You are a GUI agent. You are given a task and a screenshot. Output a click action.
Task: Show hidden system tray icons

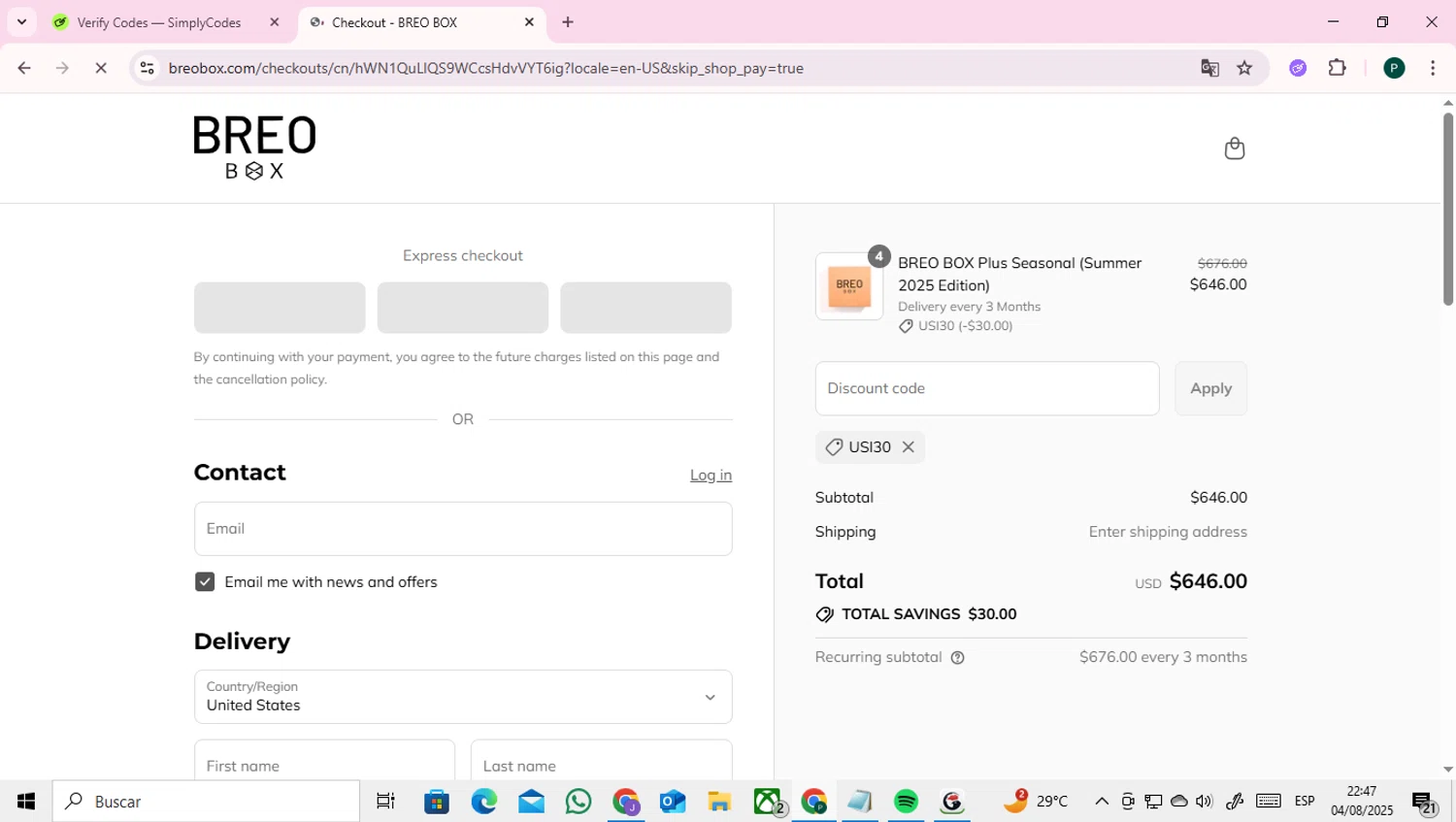point(1102,801)
